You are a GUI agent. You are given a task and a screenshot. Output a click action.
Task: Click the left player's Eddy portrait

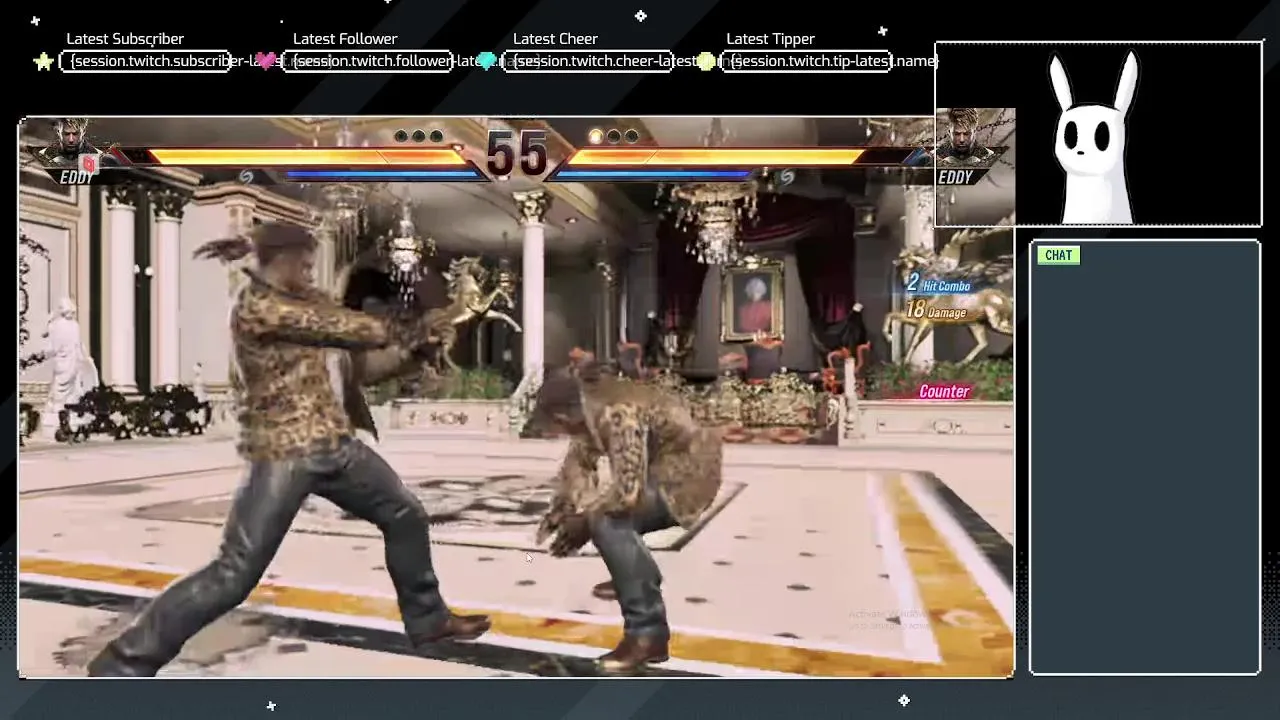(71, 143)
